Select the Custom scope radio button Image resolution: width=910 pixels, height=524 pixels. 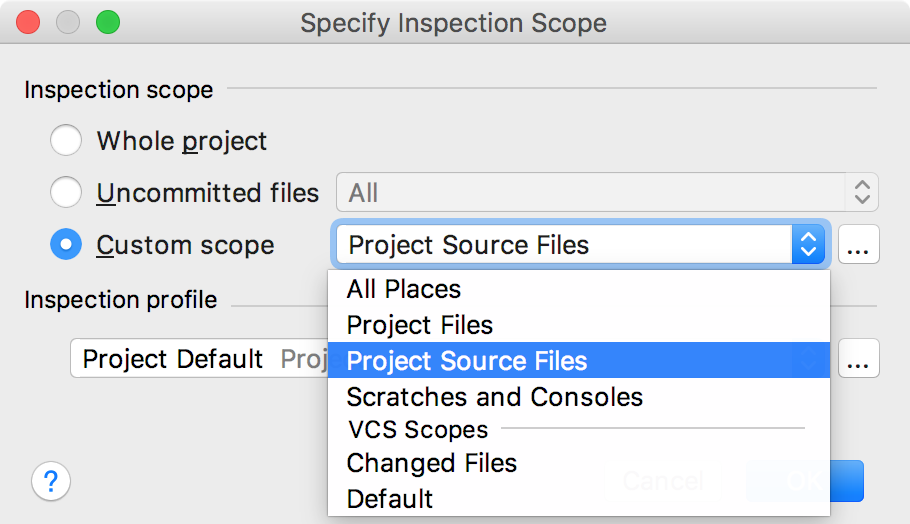[x=66, y=244]
